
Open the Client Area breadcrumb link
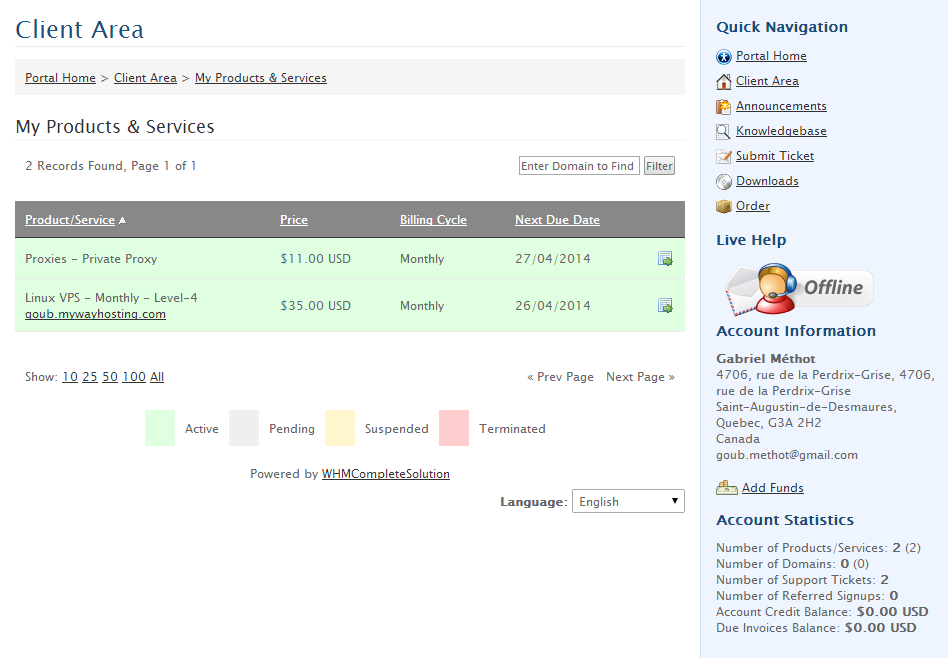tap(145, 78)
